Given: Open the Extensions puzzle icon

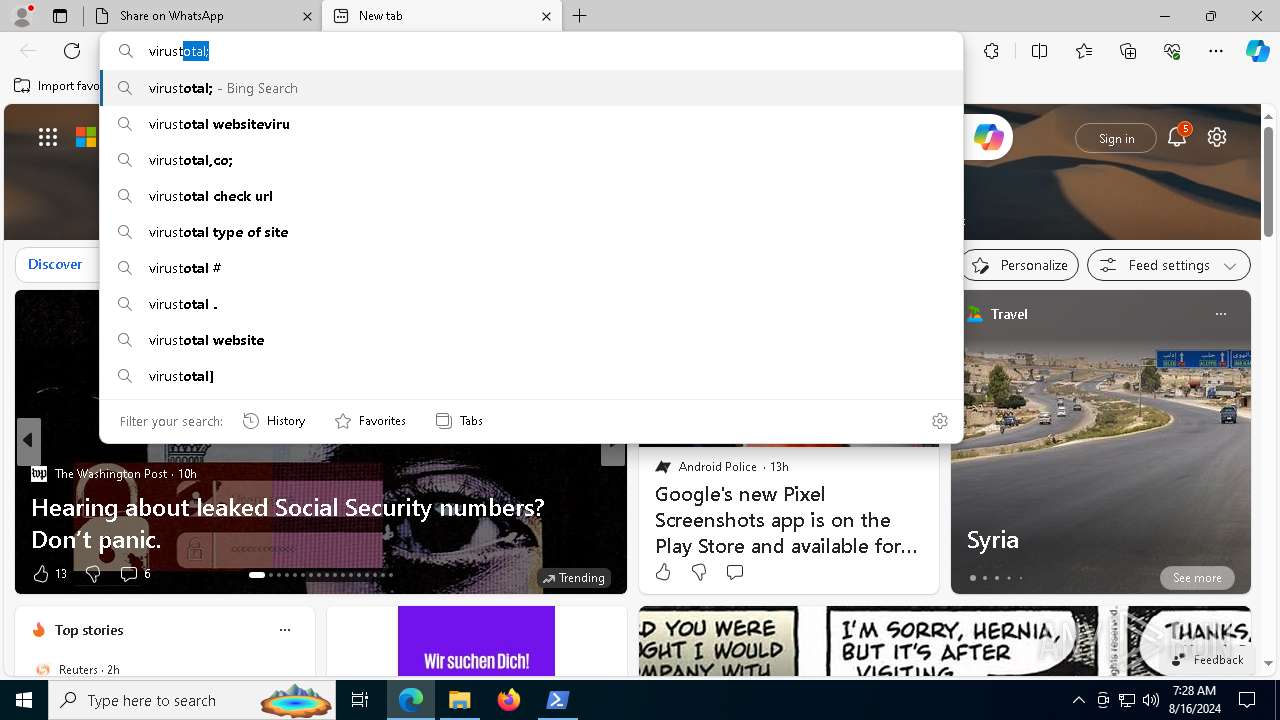Looking at the screenshot, I should coord(991,51).
